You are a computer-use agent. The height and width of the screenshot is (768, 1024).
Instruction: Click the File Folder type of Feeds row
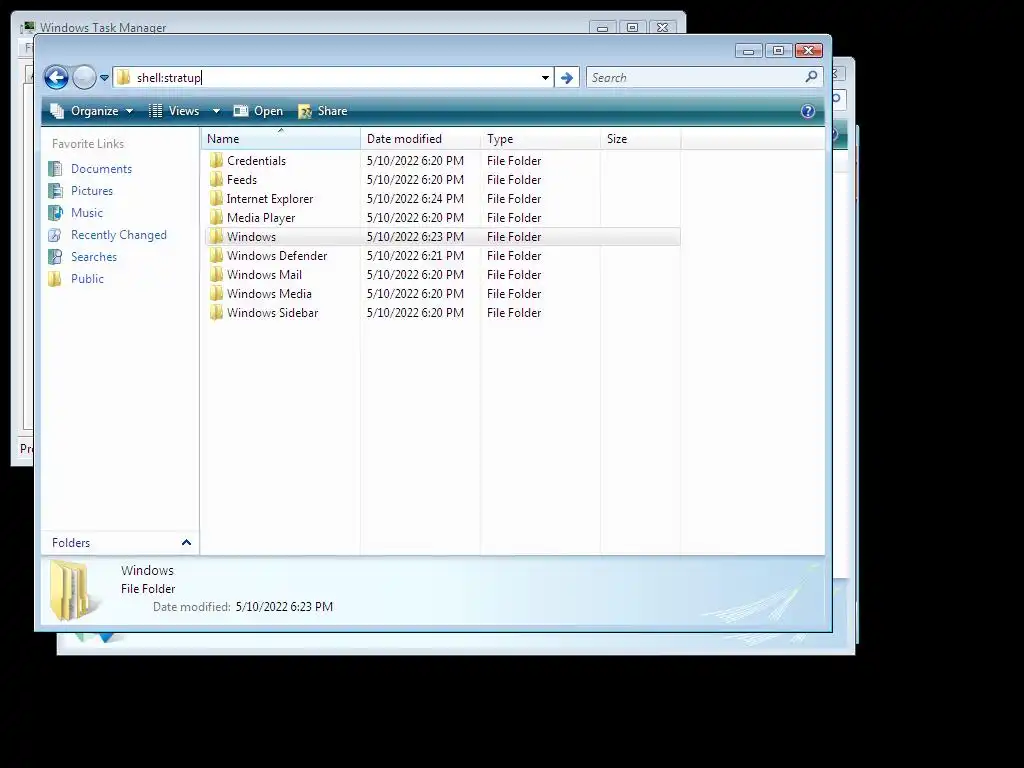tap(514, 180)
